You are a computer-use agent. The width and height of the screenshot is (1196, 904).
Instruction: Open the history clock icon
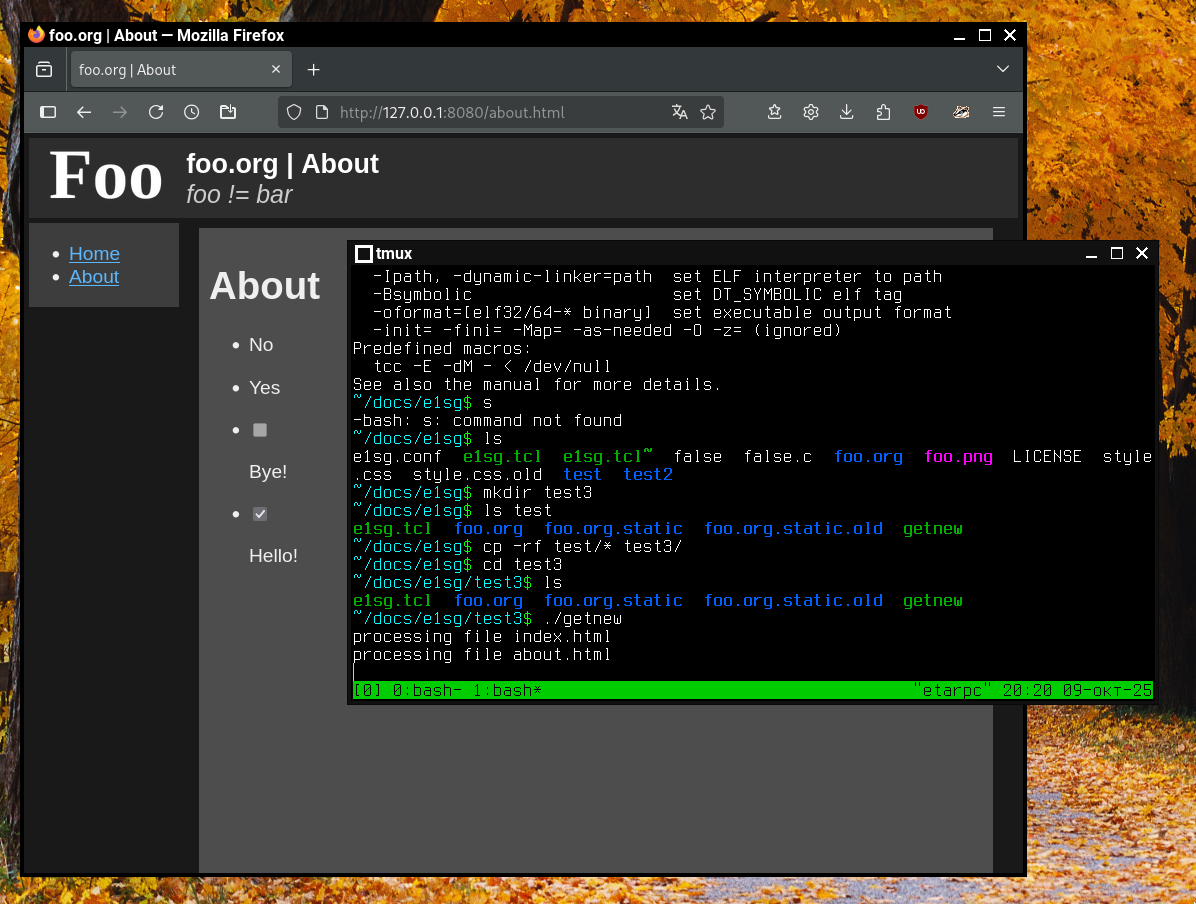192,112
